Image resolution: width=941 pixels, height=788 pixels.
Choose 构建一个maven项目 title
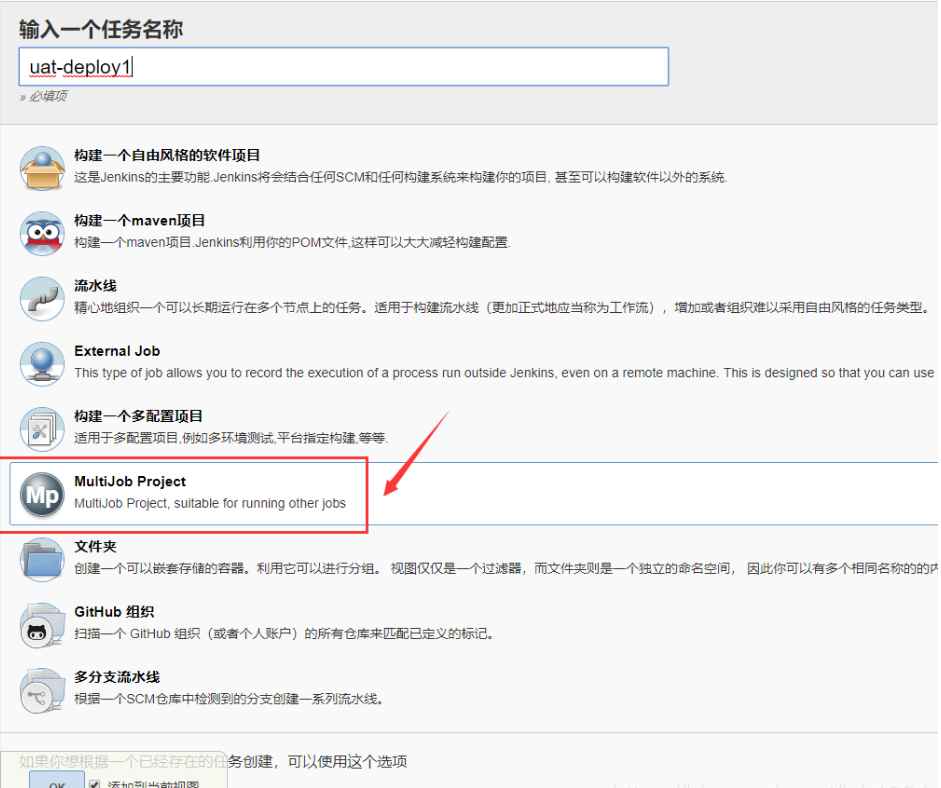tap(140, 220)
